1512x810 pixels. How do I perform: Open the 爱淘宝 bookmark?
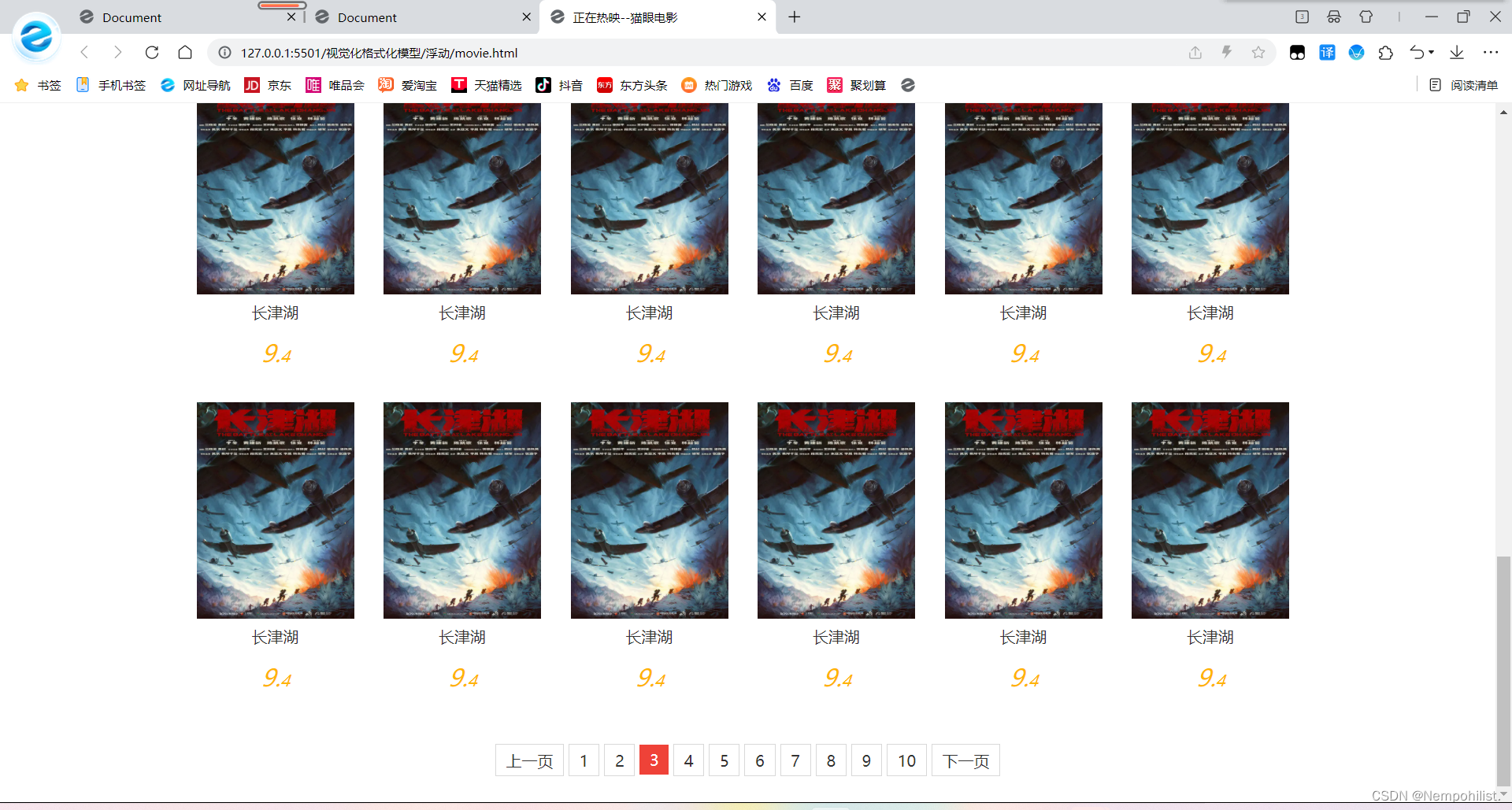point(407,85)
